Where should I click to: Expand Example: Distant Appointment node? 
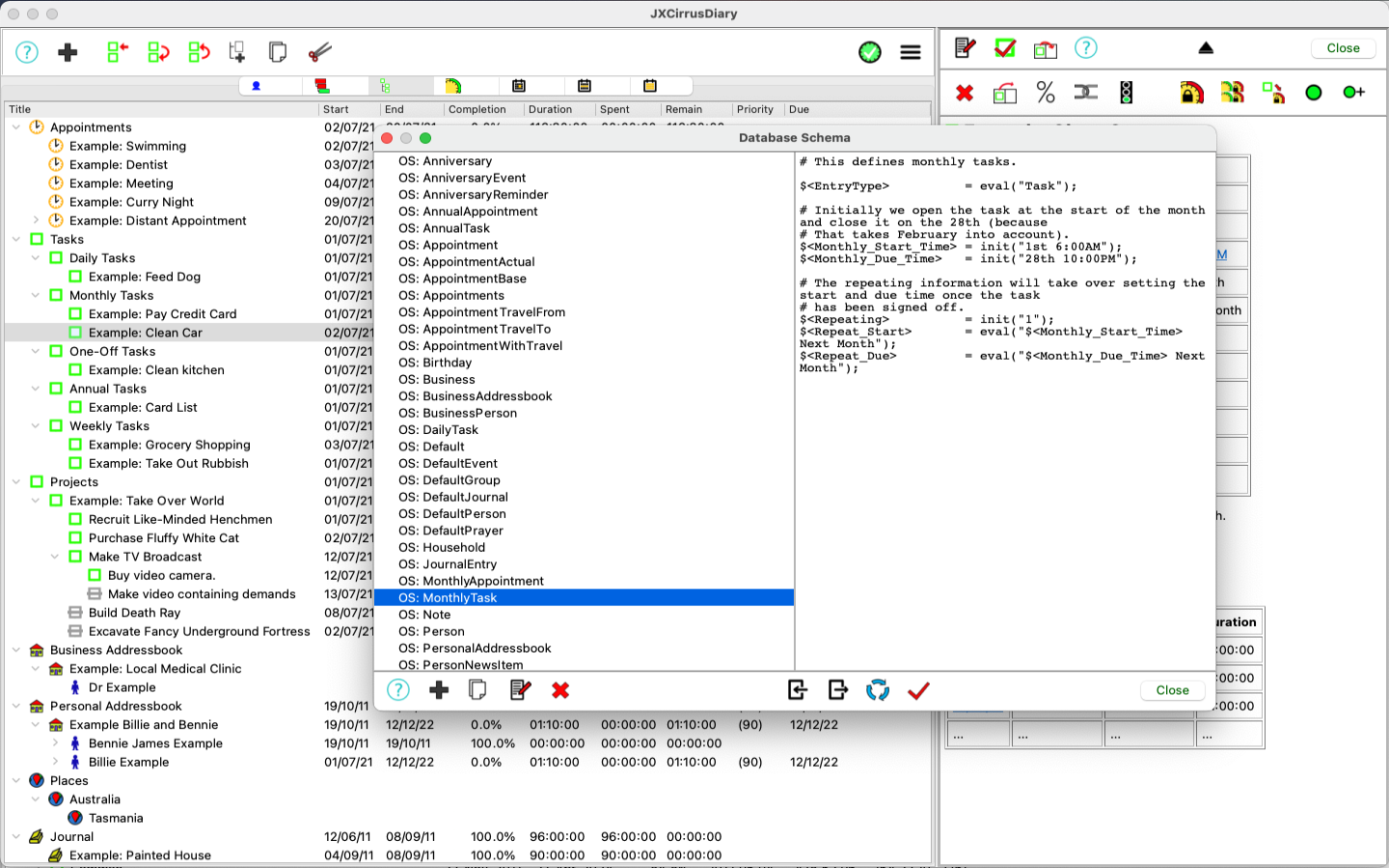pyautogui.click(x=36, y=221)
